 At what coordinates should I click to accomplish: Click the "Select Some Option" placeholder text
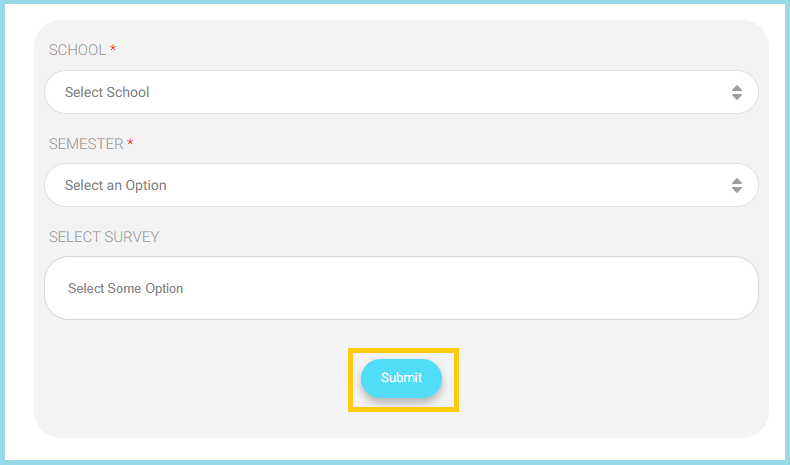[126, 288]
